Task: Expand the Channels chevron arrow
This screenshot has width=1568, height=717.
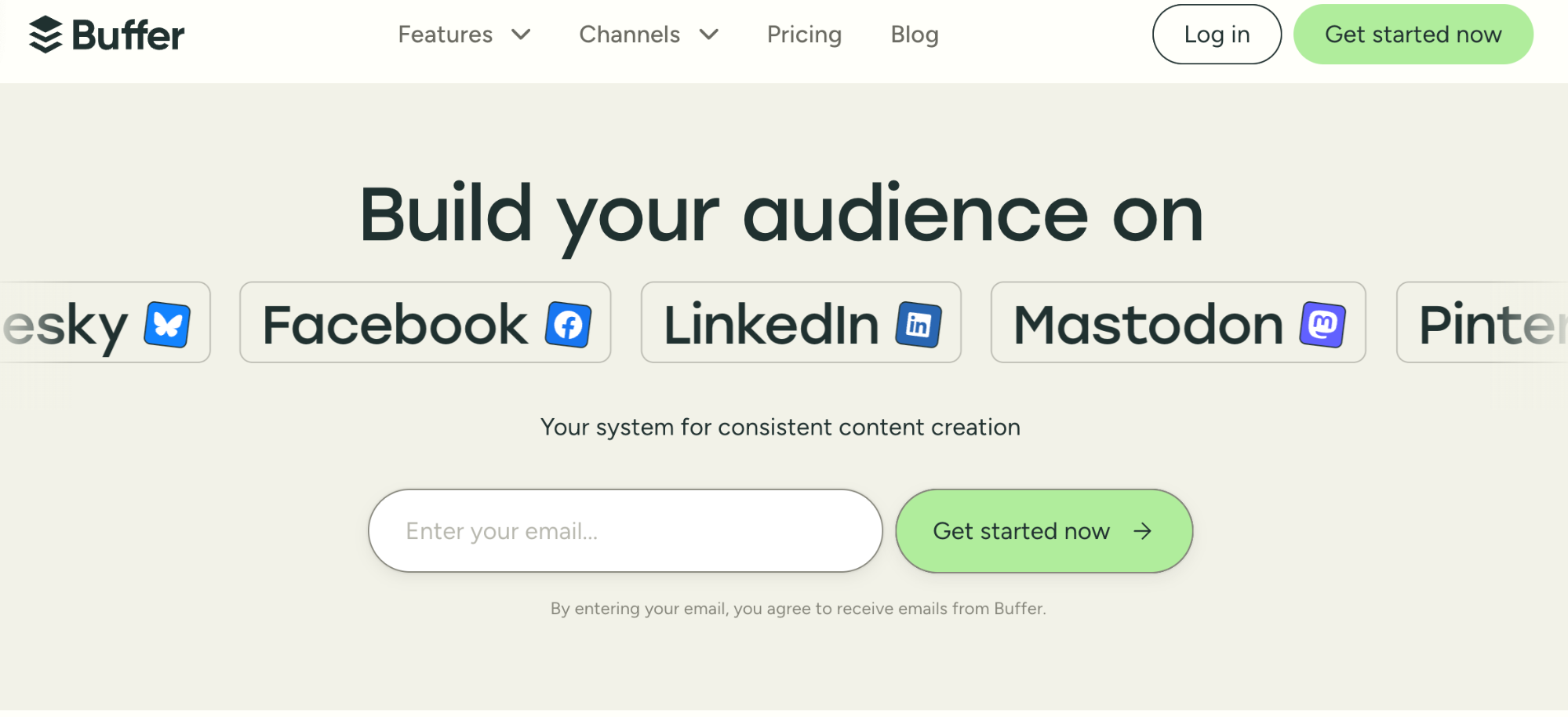Action: tap(709, 35)
